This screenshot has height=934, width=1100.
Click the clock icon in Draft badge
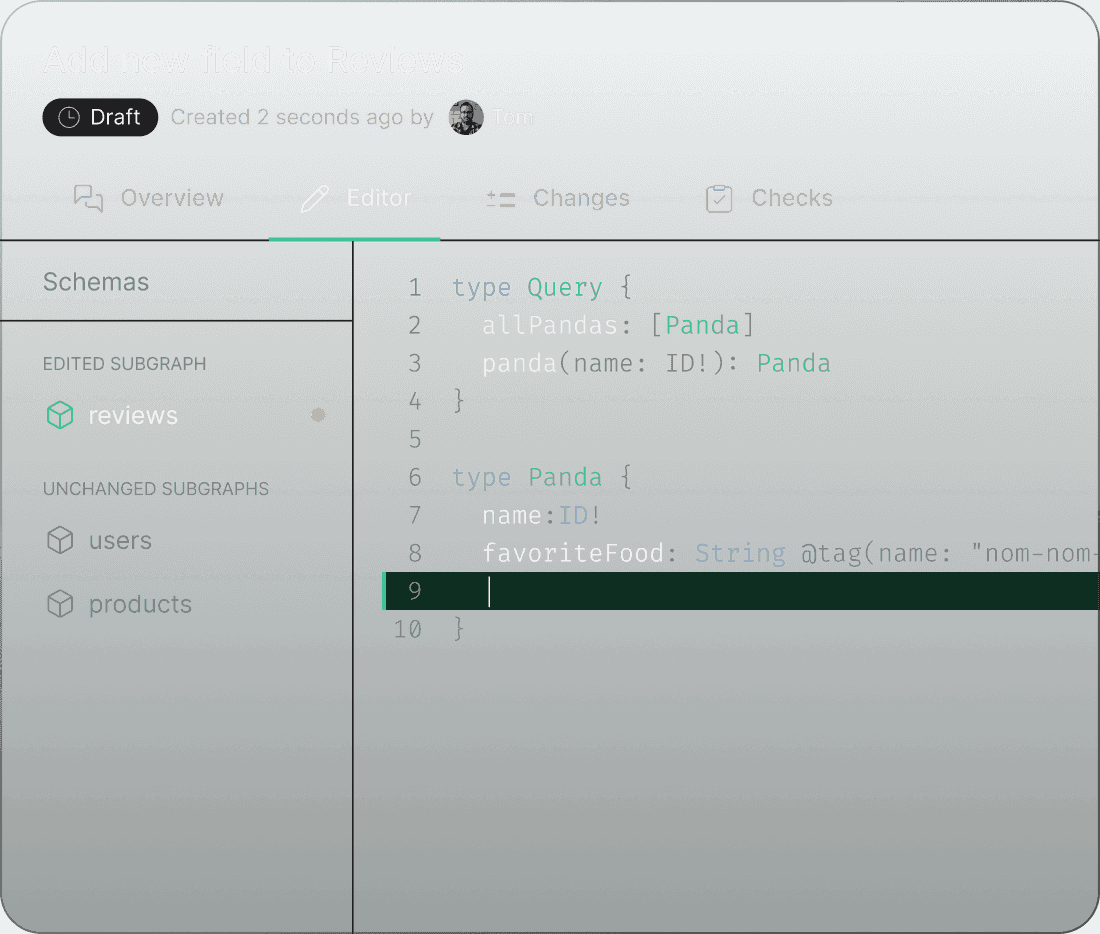68,117
